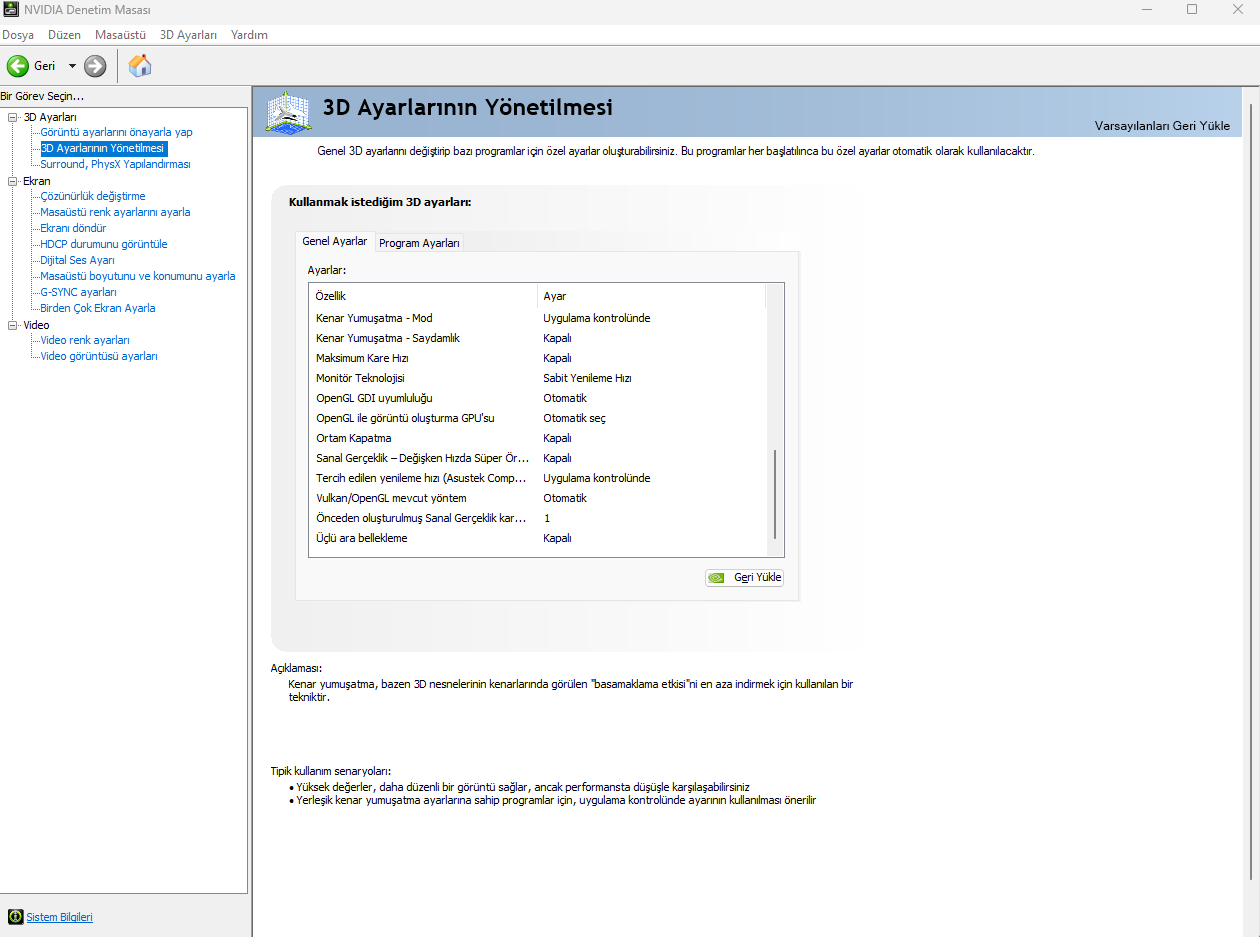Open G-SYNC ayarları
The height and width of the screenshot is (937, 1260).
79,292
